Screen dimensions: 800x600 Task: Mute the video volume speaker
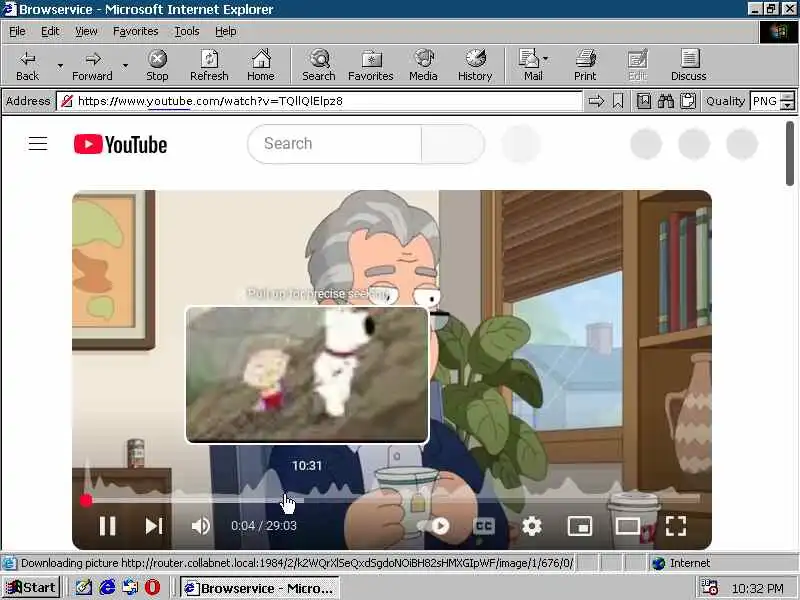(201, 526)
